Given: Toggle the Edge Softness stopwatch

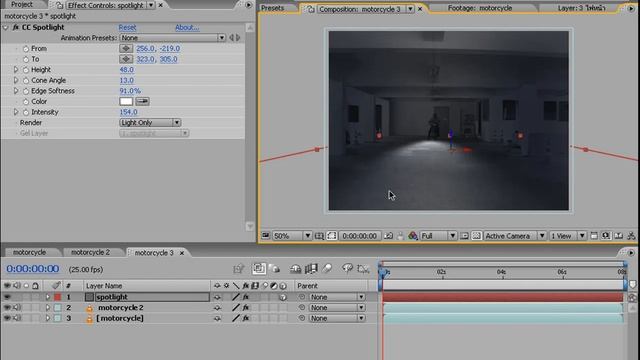Looking at the screenshot, I should pyautogui.click(x=26, y=91).
